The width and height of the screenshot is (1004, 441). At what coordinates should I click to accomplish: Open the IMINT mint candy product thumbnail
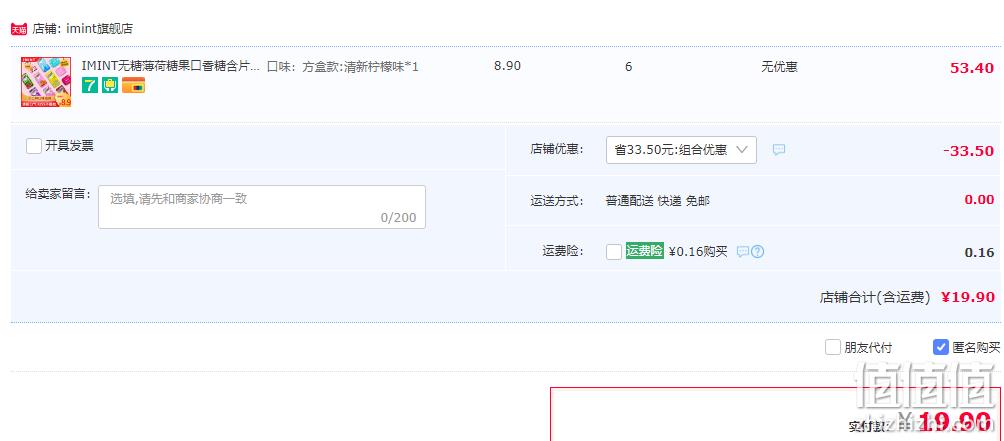(x=46, y=82)
